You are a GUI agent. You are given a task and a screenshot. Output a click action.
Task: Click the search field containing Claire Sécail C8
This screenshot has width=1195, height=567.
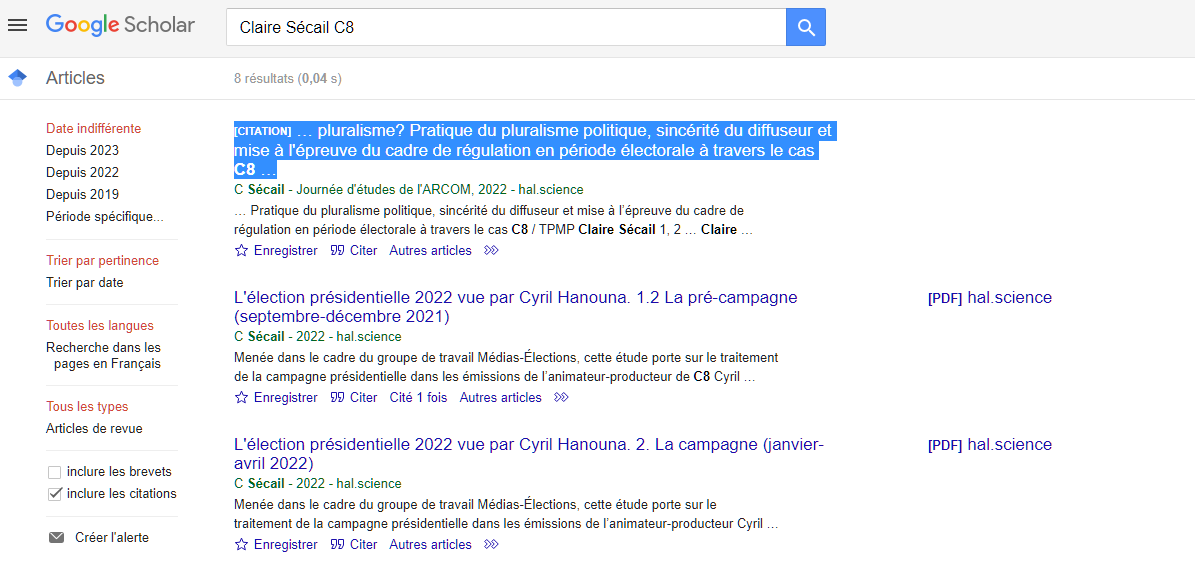(506, 27)
